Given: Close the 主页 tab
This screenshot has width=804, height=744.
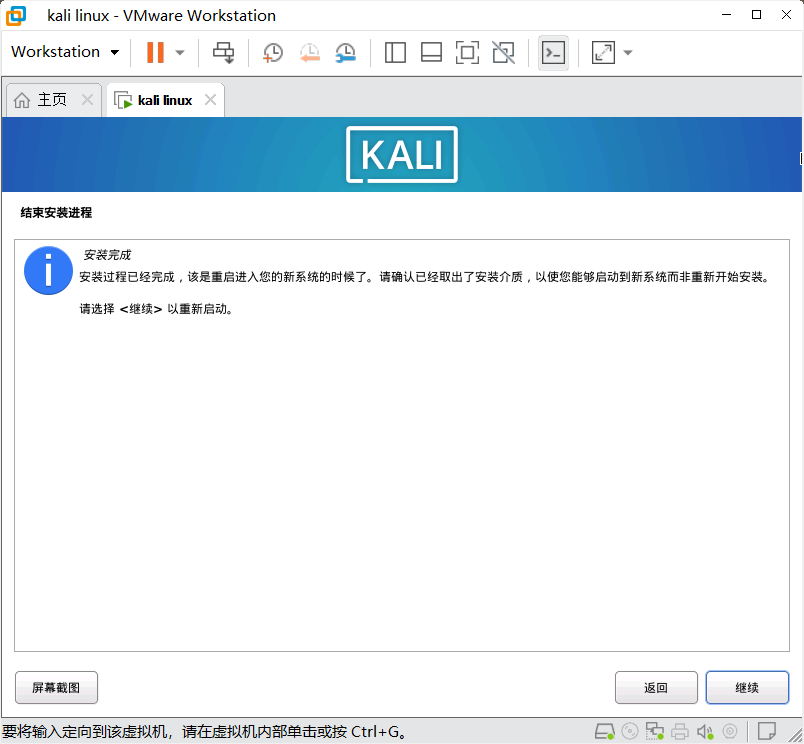Looking at the screenshot, I should 88,99.
